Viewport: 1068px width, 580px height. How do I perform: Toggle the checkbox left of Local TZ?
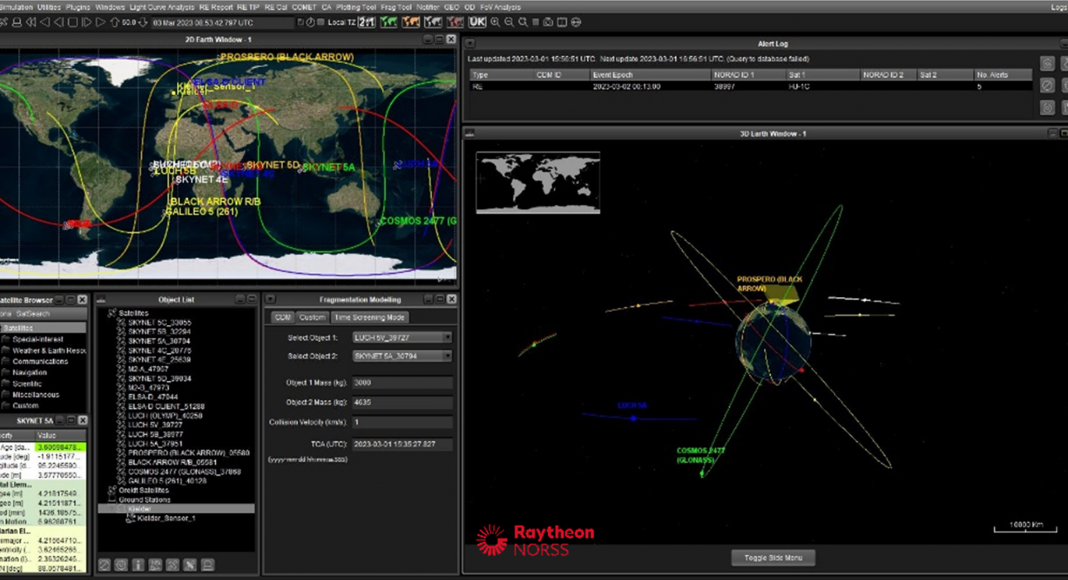[321, 21]
